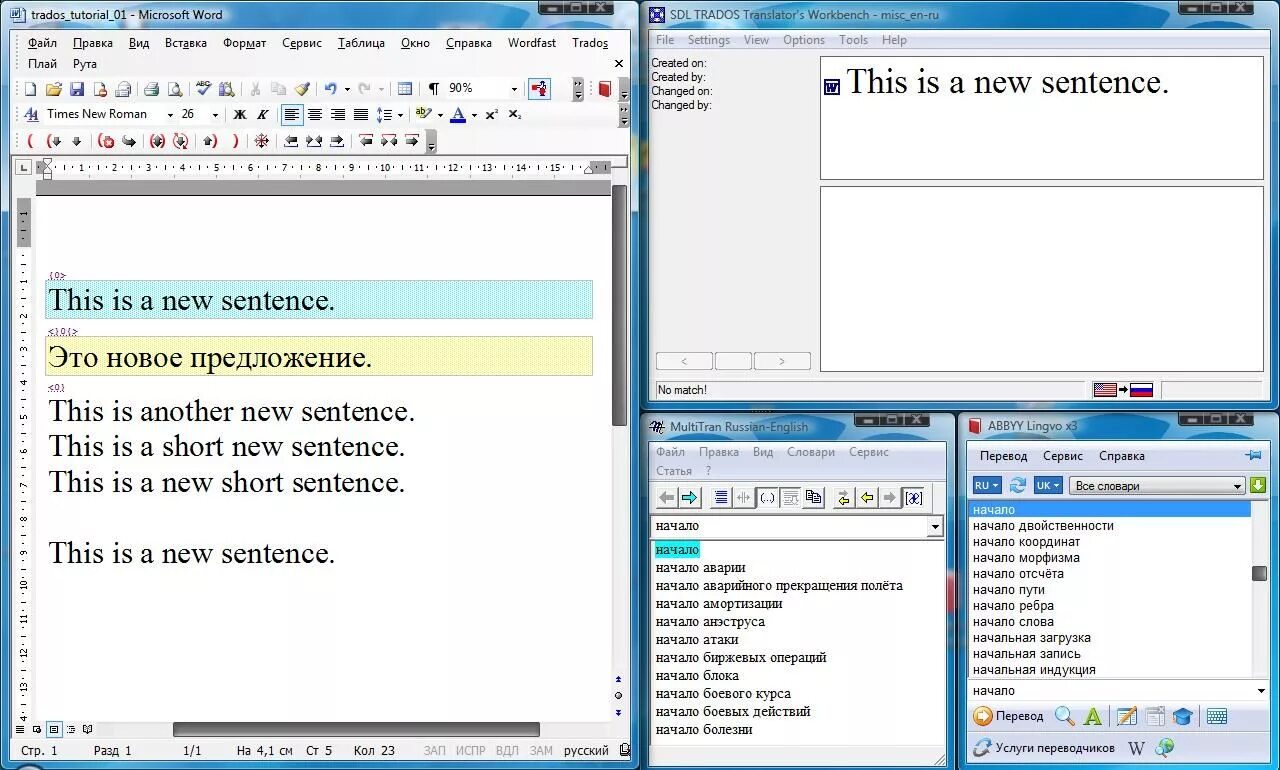Click the Wikipedia W icon in Lingvo
The height and width of the screenshot is (770, 1280).
(1136, 748)
